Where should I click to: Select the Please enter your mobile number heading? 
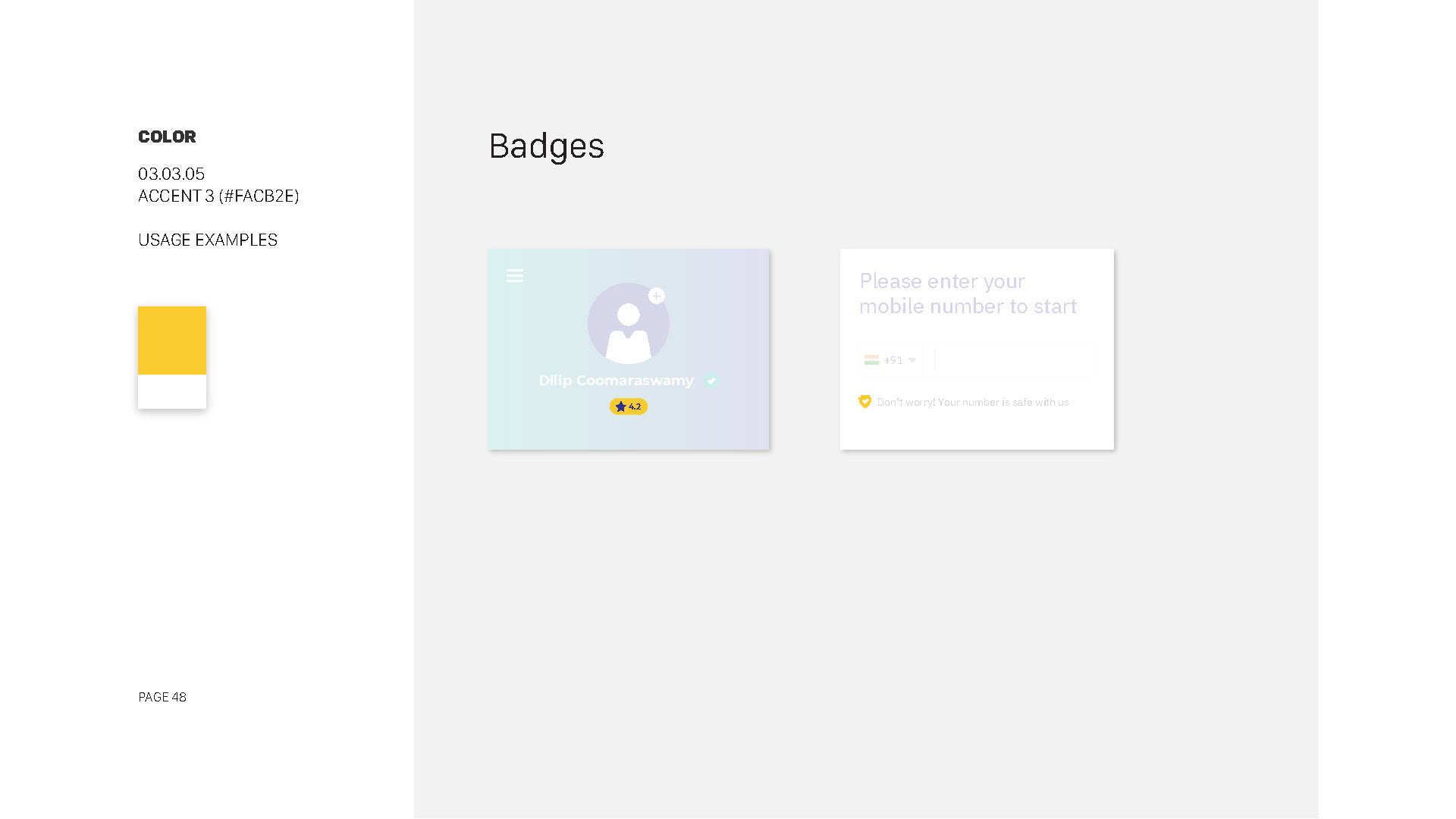tap(968, 293)
